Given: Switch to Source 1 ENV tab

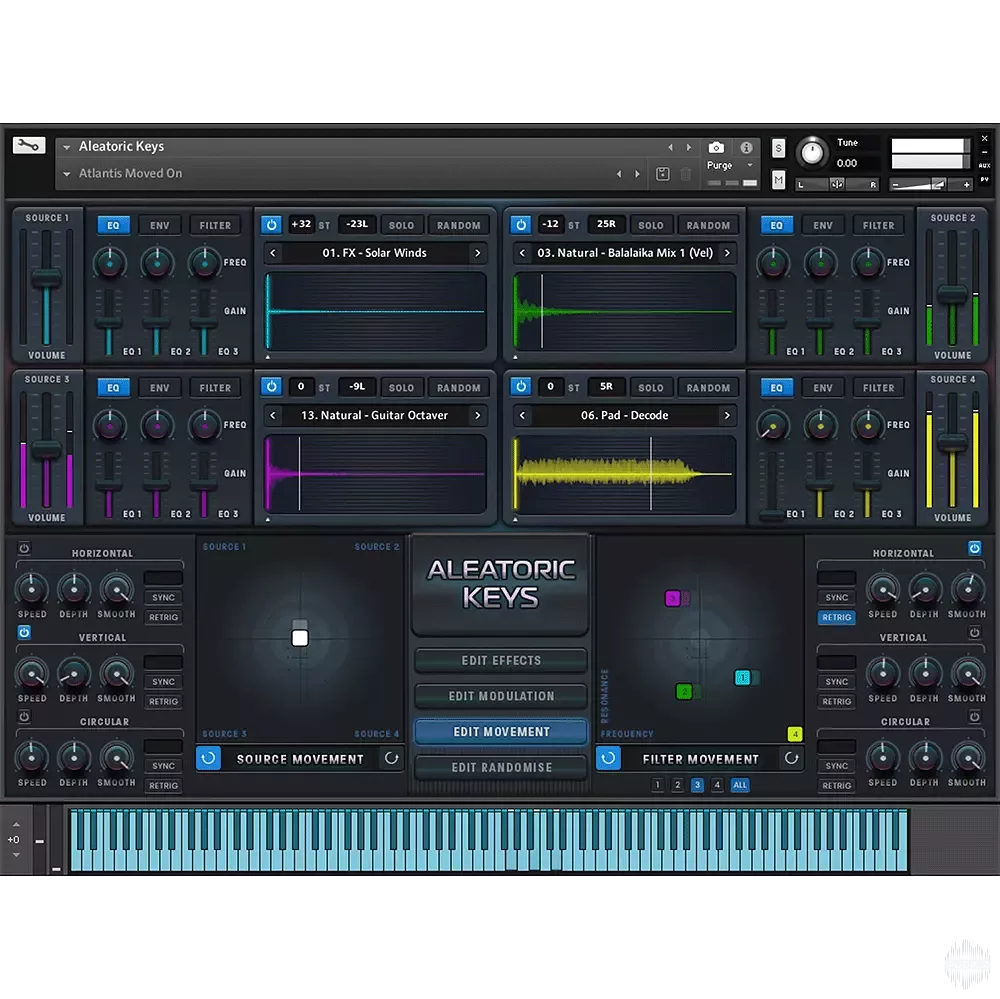Looking at the screenshot, I should click(x=160, y=226).
